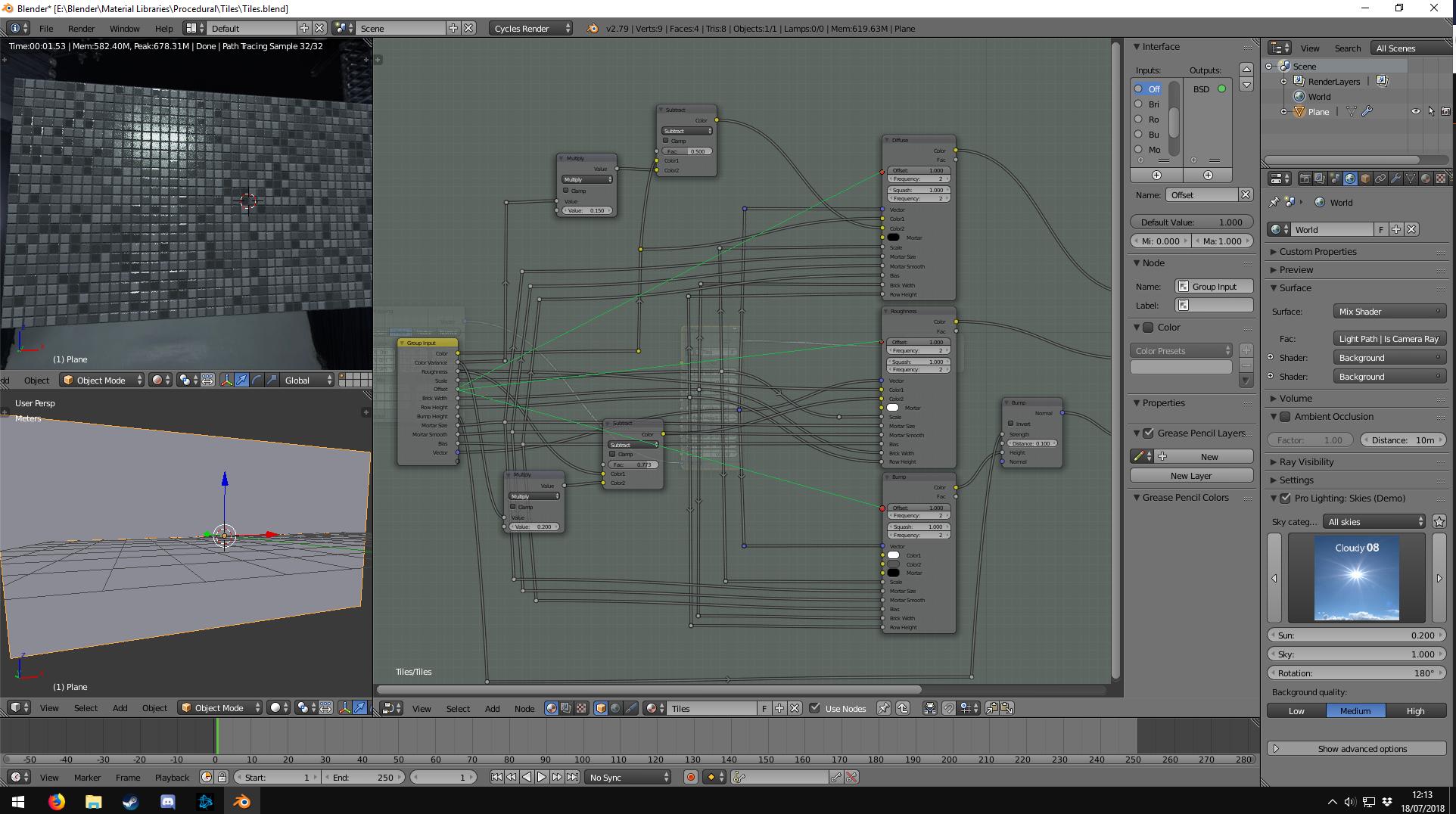Go to parent node tree button
The image size is (1456, 814).
(903, 708)
